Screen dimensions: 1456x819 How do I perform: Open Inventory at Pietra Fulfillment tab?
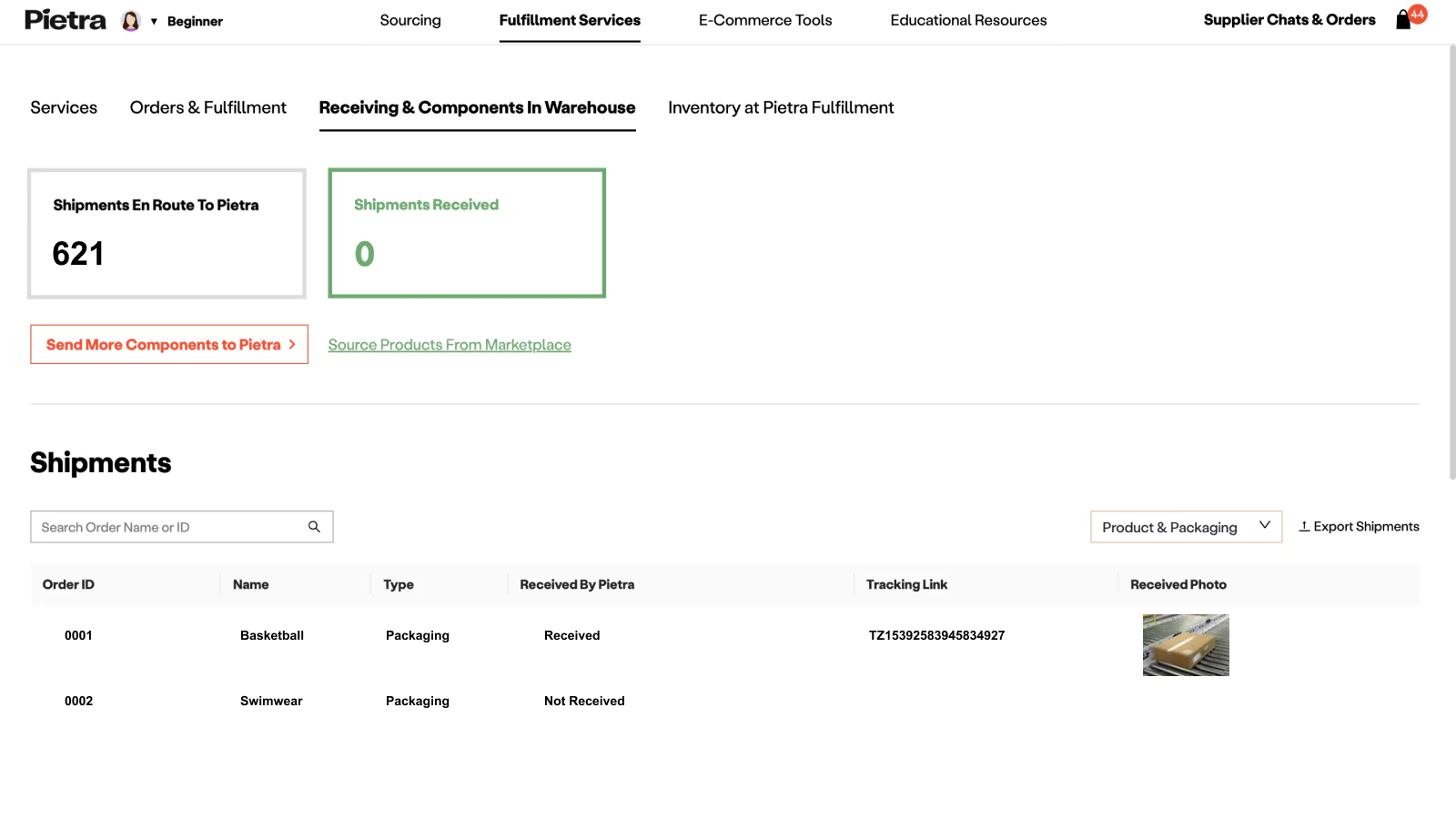click(x=780, y=107)
